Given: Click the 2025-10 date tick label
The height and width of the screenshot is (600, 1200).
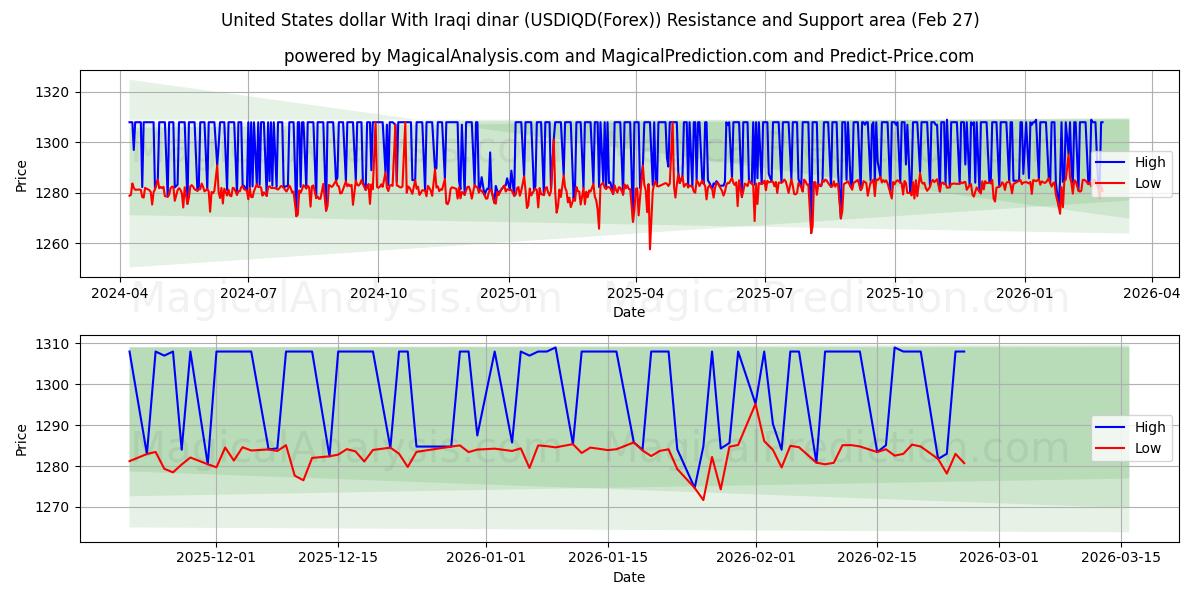Looking at the screenshot, I should 894,293.
